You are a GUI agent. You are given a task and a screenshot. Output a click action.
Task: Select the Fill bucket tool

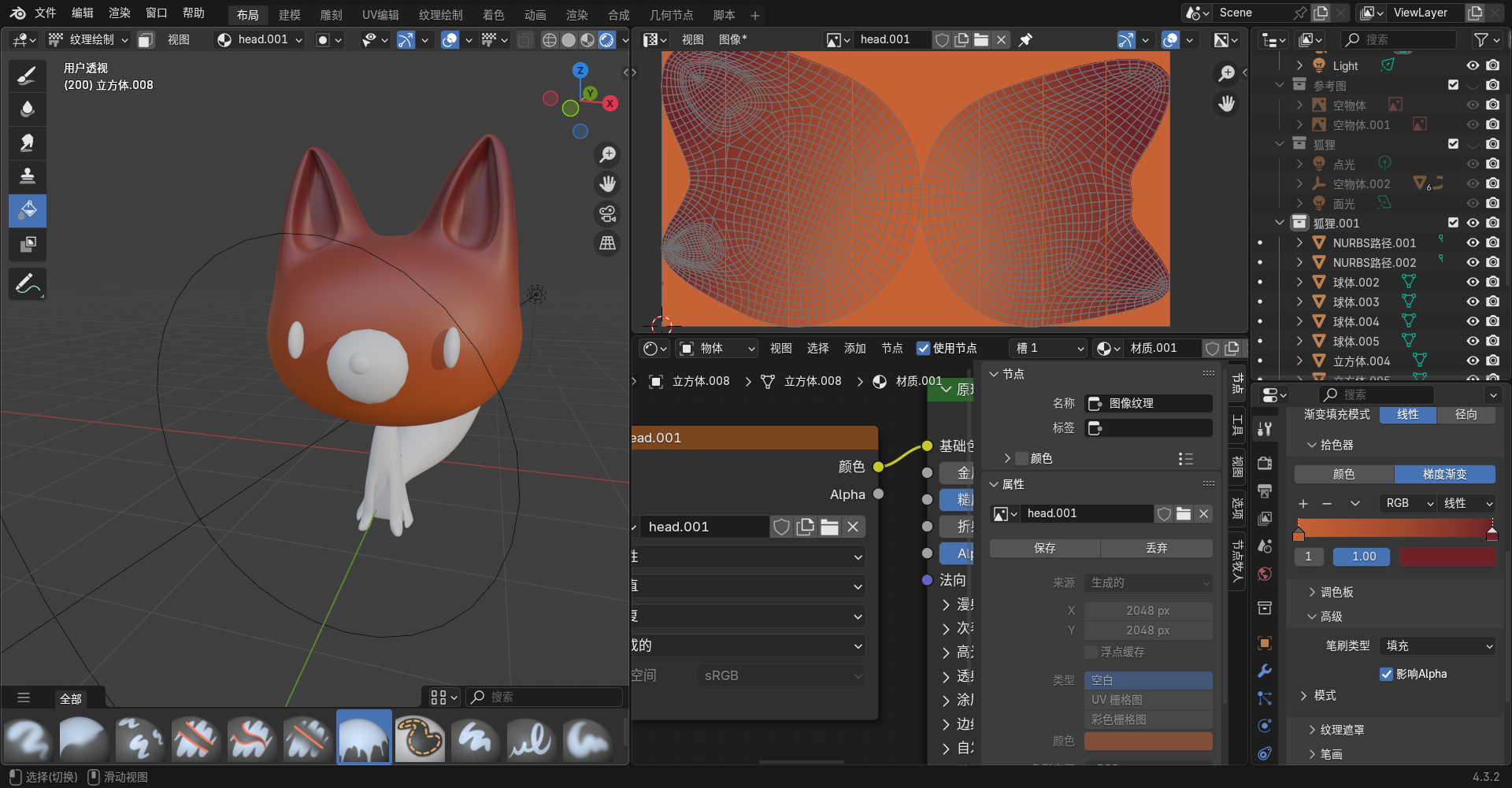click(28, 210)
